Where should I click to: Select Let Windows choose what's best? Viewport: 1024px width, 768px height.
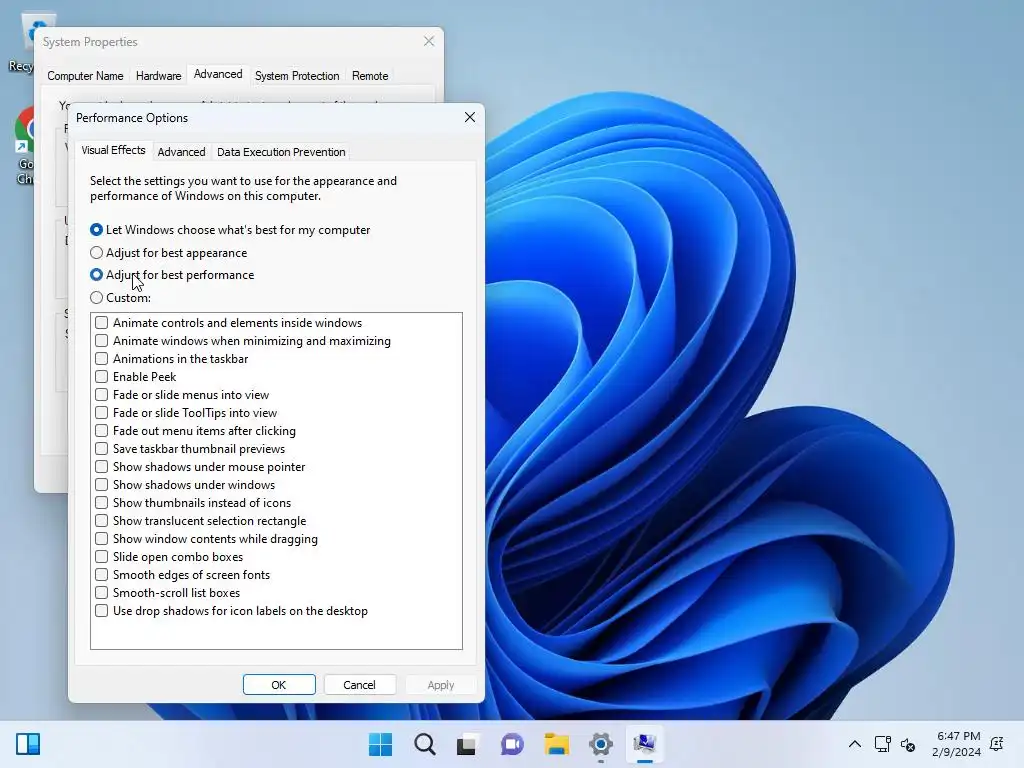point(230,230)
